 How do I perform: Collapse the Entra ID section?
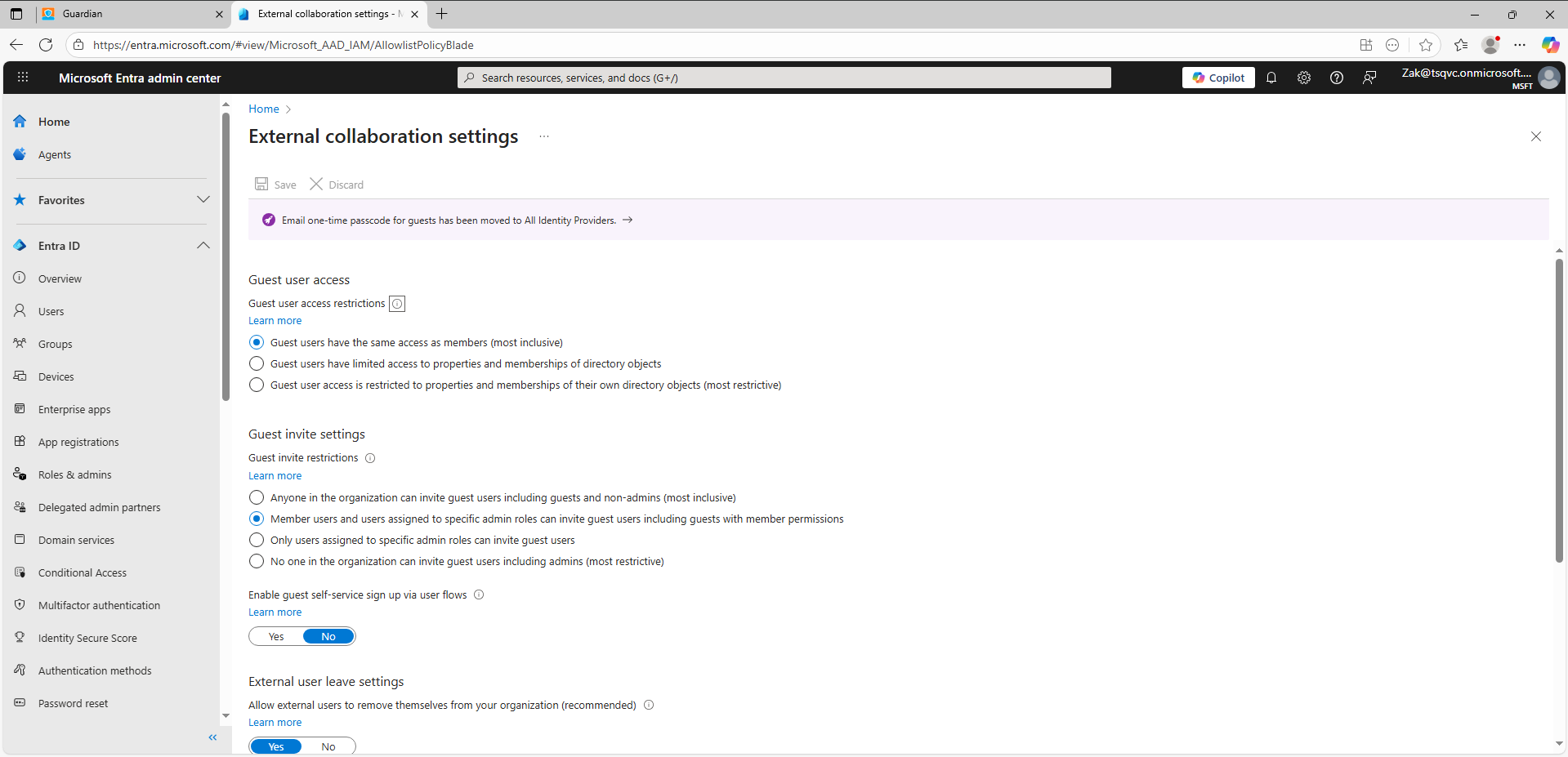(203, 246)
